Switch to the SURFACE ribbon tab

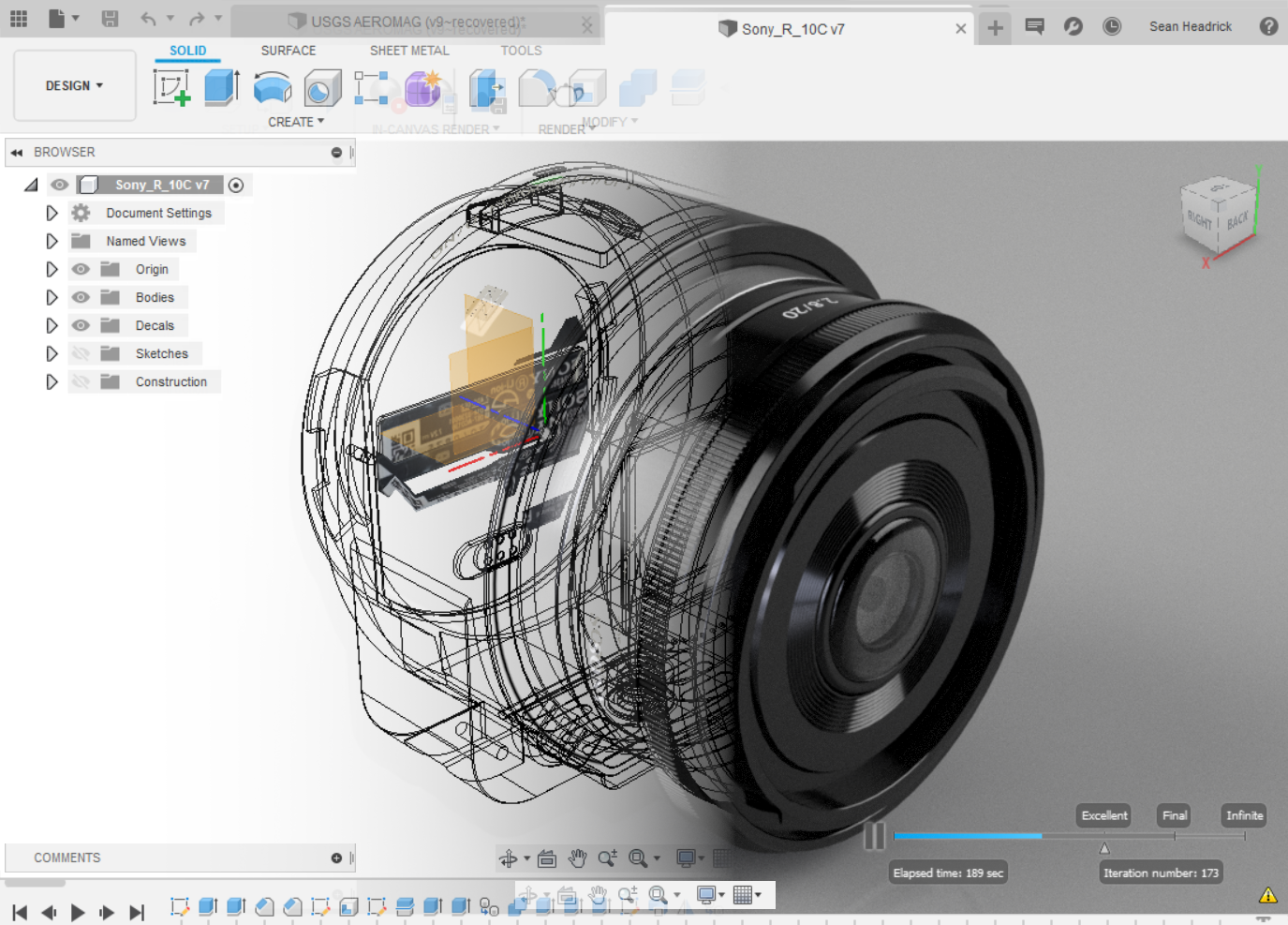tap(288, 51)
